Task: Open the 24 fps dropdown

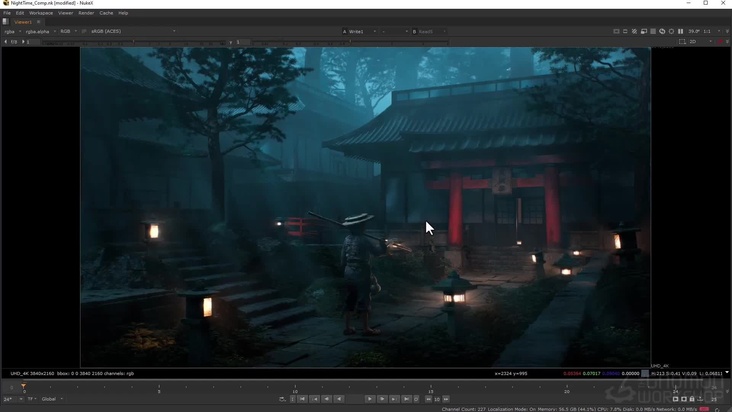Action: tap(13, 399)
